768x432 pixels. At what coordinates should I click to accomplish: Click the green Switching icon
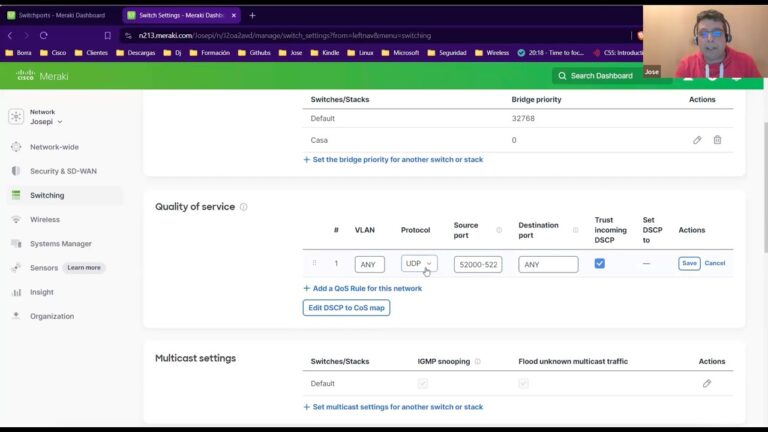[16, 195]
